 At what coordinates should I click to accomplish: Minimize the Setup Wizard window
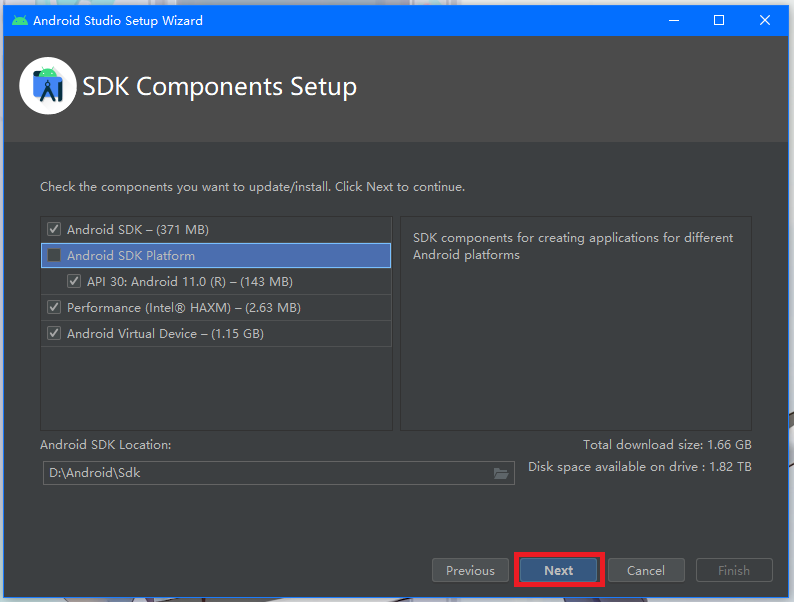[x=673, y=20]
